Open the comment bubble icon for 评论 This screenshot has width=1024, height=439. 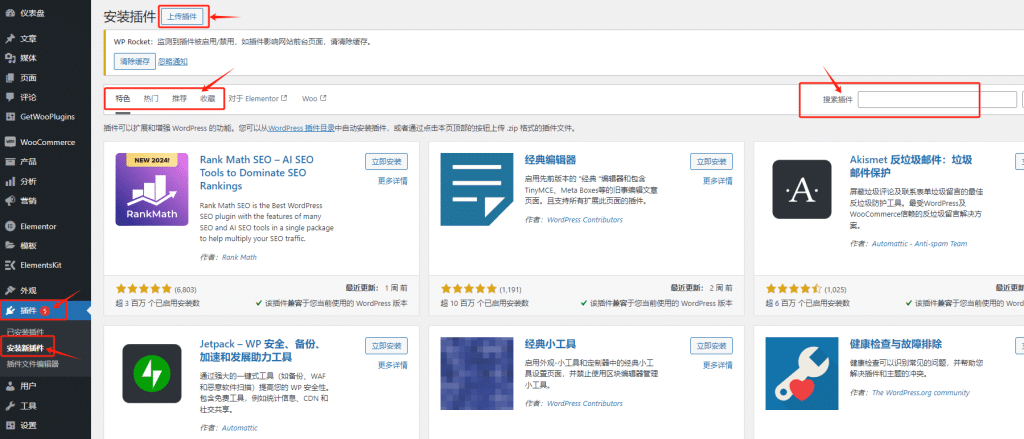pos(10,97)
